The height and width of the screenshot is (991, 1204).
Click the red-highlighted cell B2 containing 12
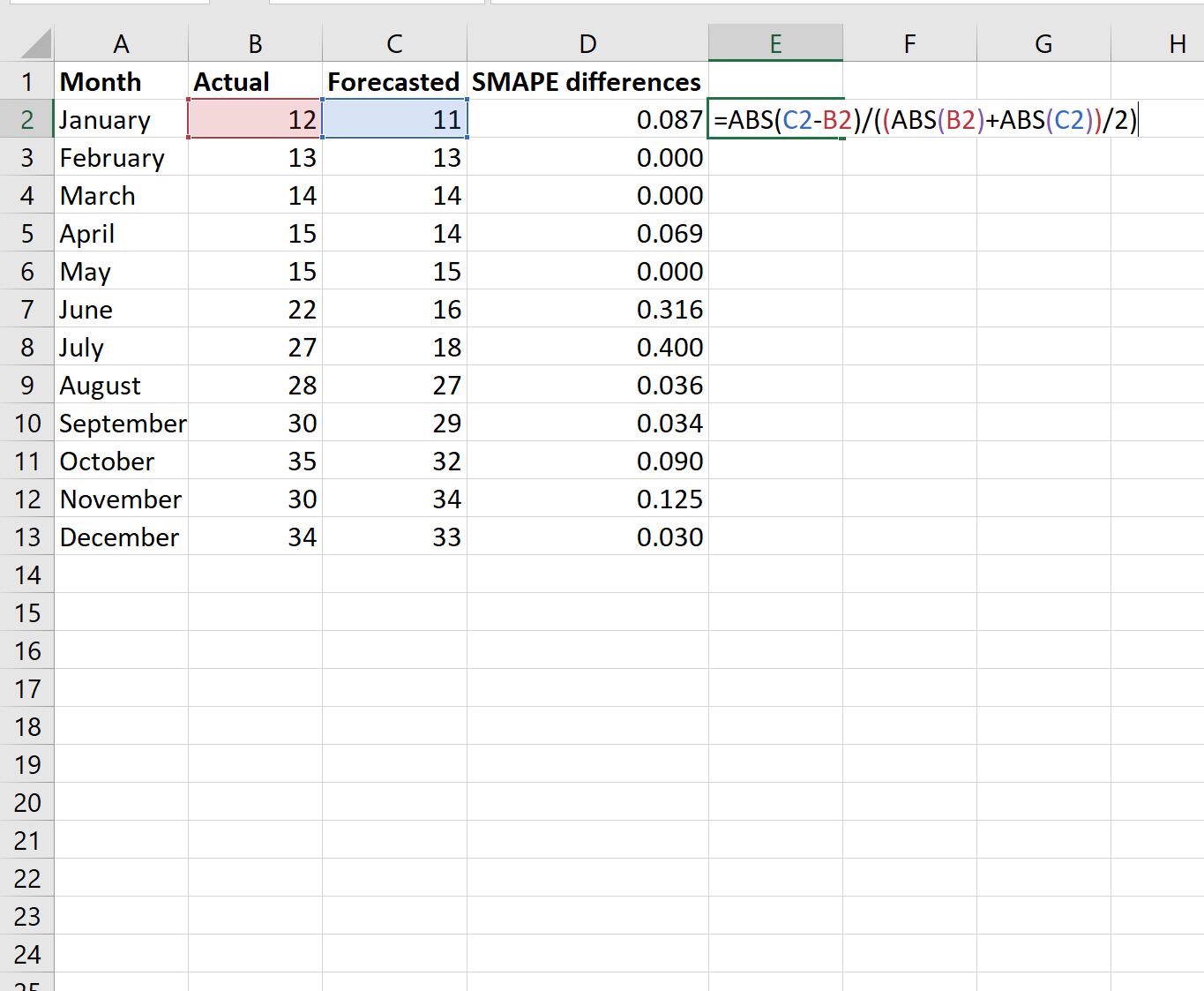254,119
